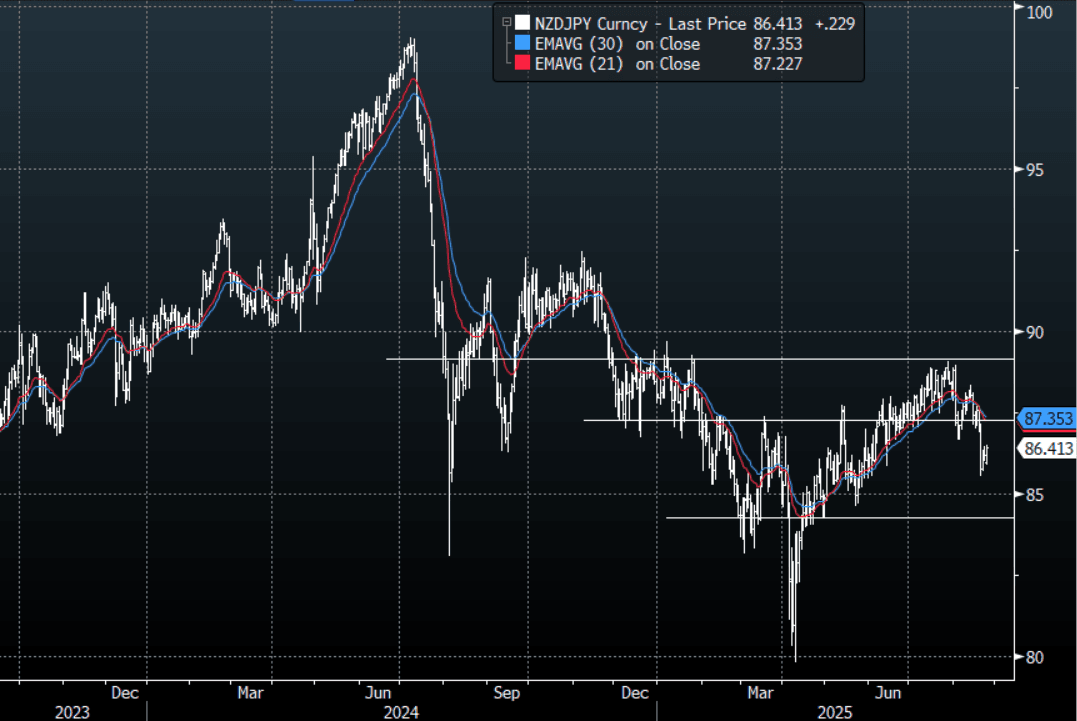Click the blue EMAVG (30) color swatch

click(523, 43)
